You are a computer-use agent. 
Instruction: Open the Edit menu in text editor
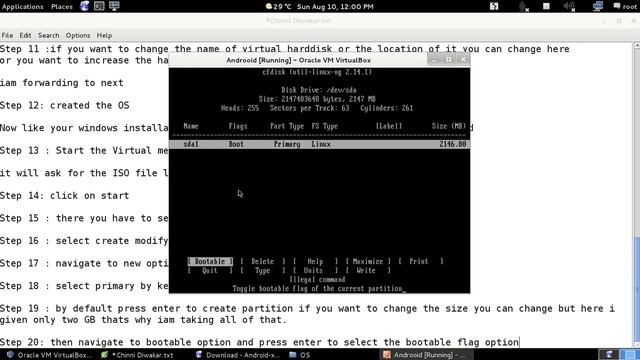pos(25,36)
